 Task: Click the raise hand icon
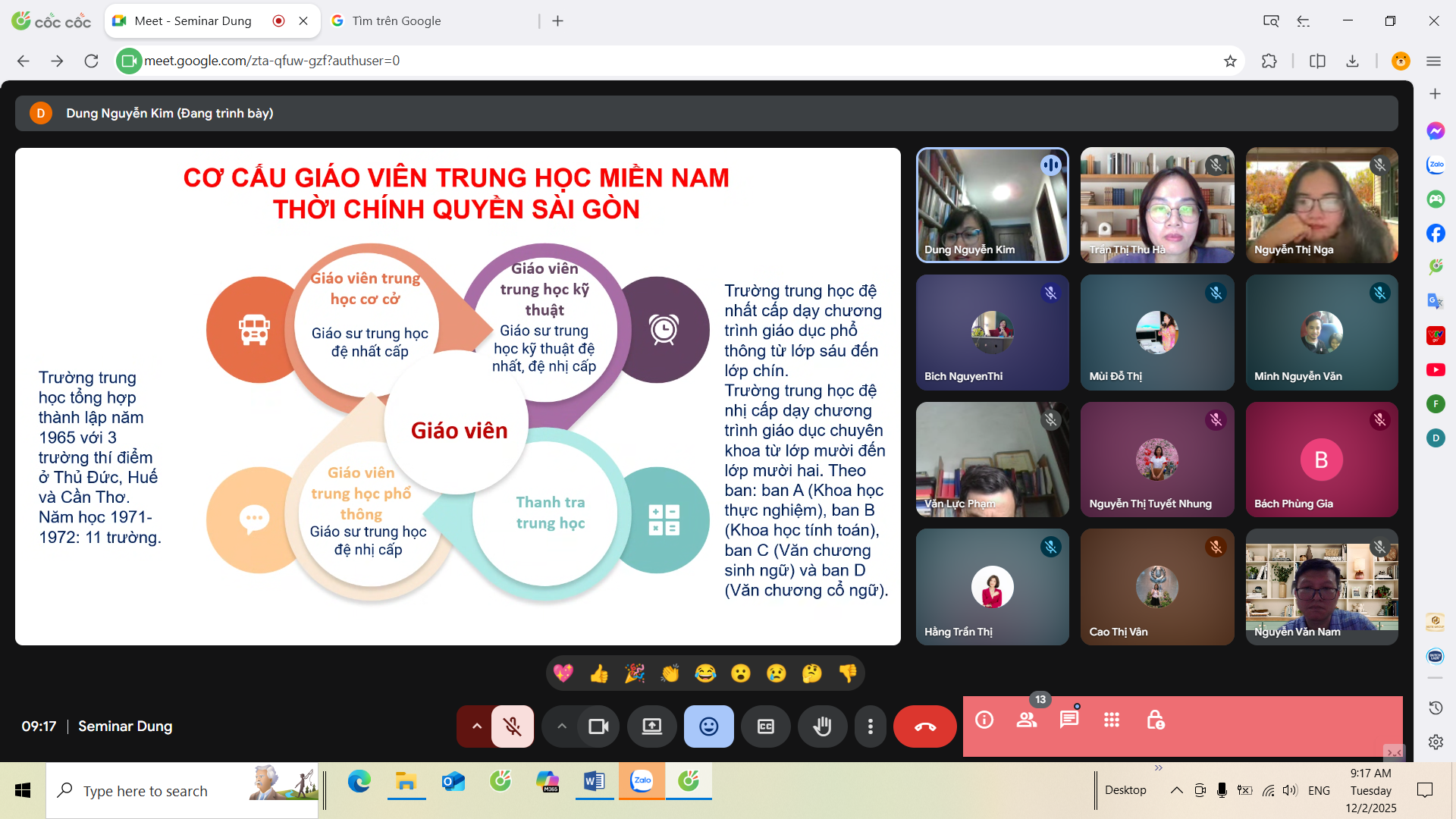coord(822,726)
